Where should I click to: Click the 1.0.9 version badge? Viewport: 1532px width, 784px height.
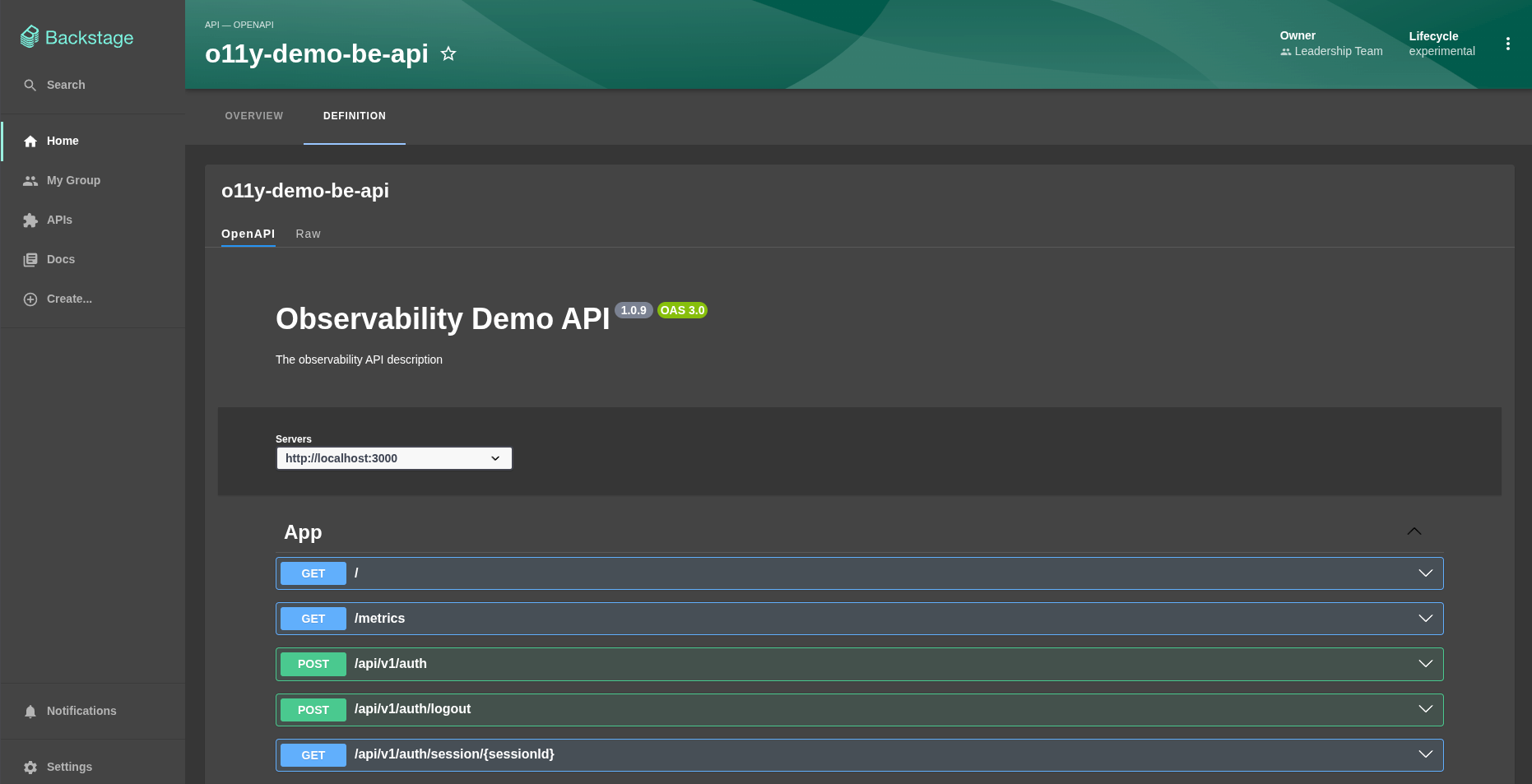pyautogui.click(x=634, y=310)
